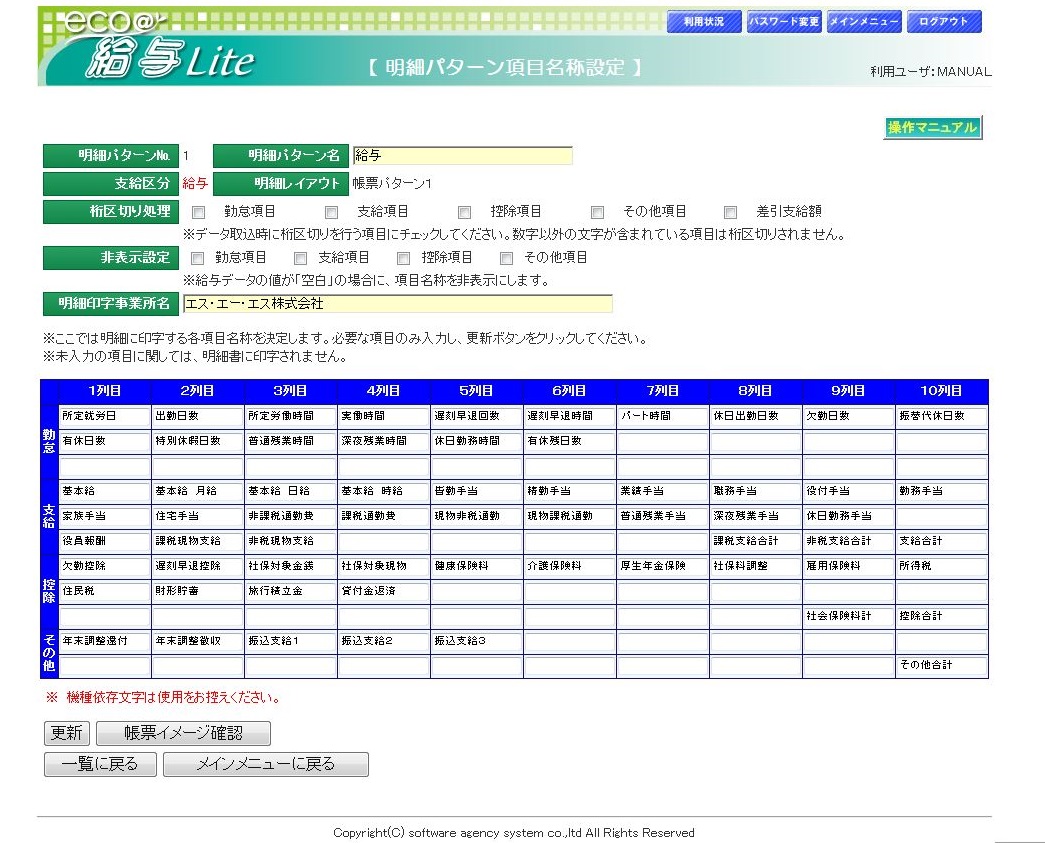Open the 操作マニュアル guide

(x=932, y=128)
